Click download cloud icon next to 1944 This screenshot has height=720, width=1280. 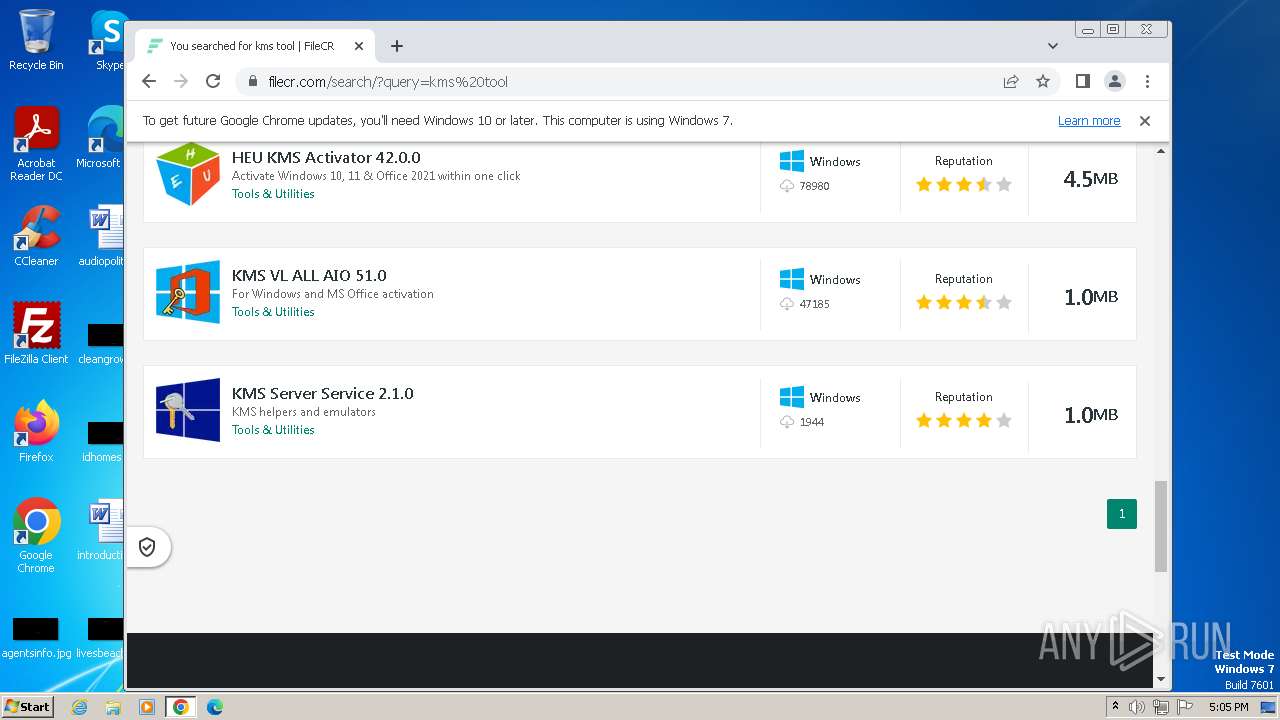pyautogui.click(x=787, y=422)
